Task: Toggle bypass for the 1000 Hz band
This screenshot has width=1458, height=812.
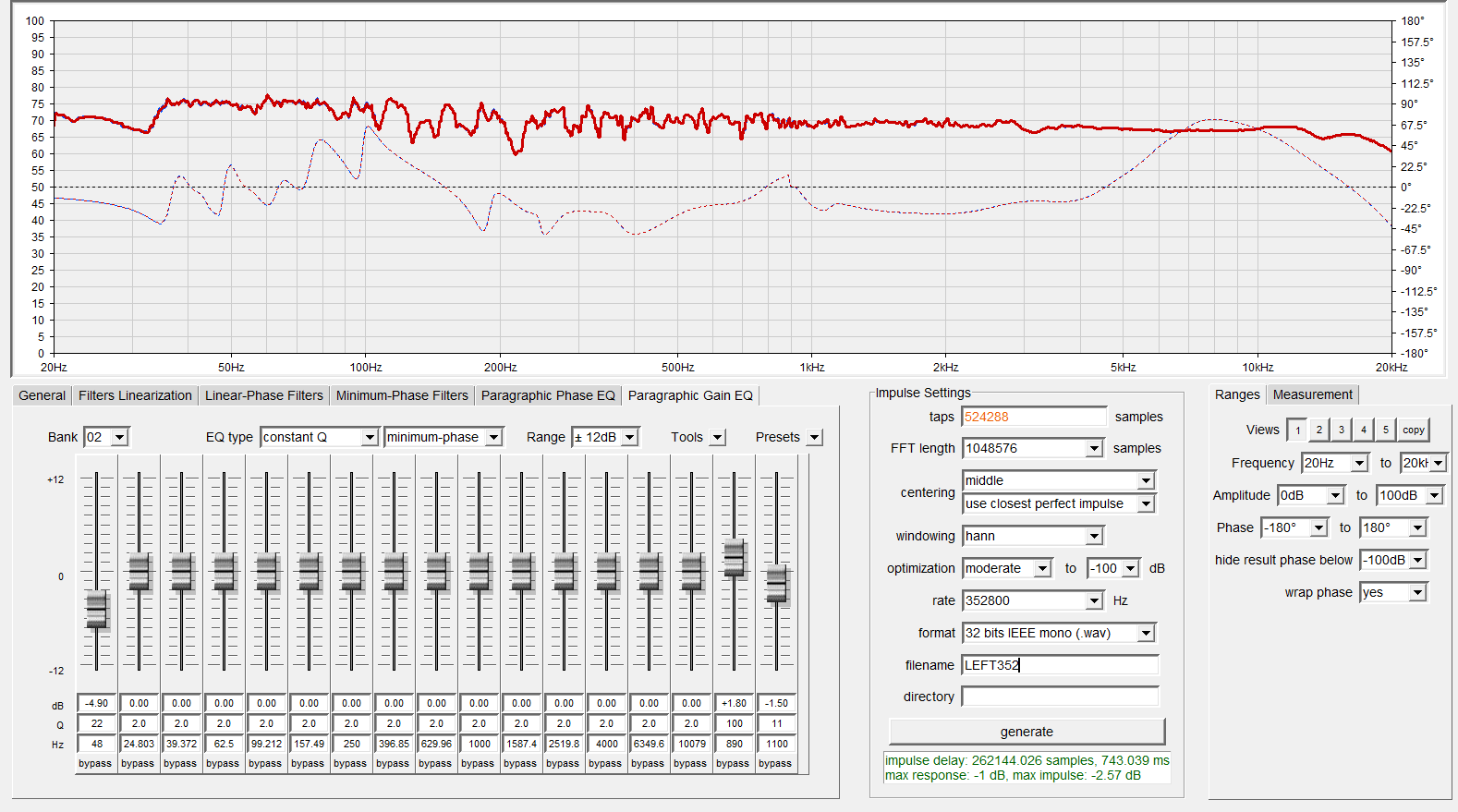Action: coord(478,763)
